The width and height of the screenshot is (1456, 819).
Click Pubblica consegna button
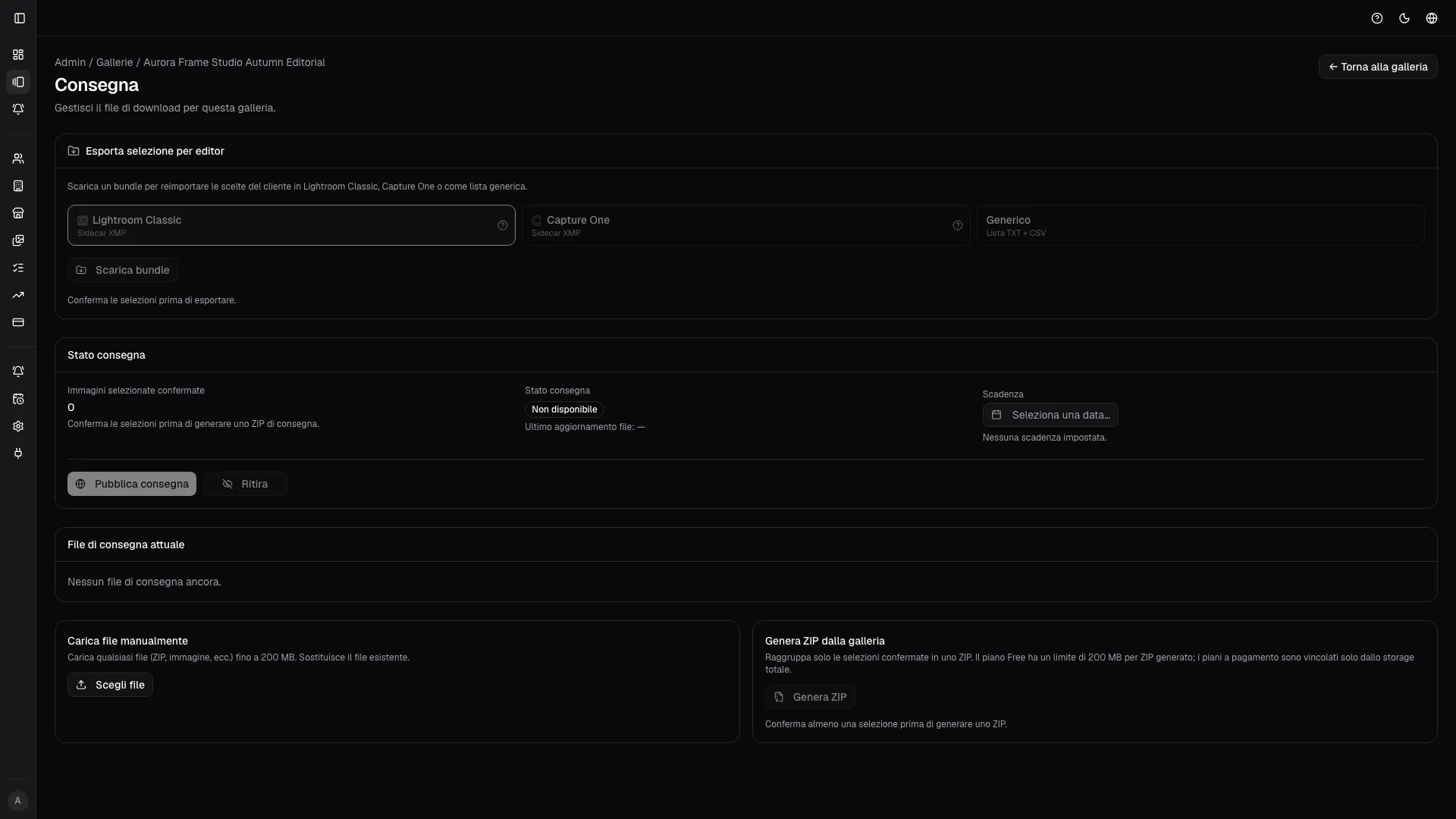pos(132,484)
